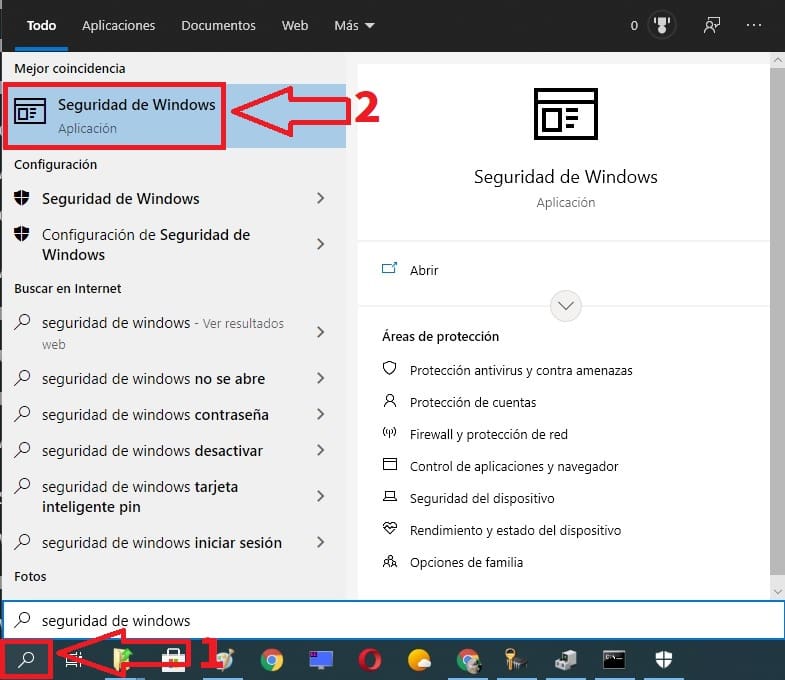
Task: Click the heart icon of Rendimiento y estado
Action: point(389,528)
